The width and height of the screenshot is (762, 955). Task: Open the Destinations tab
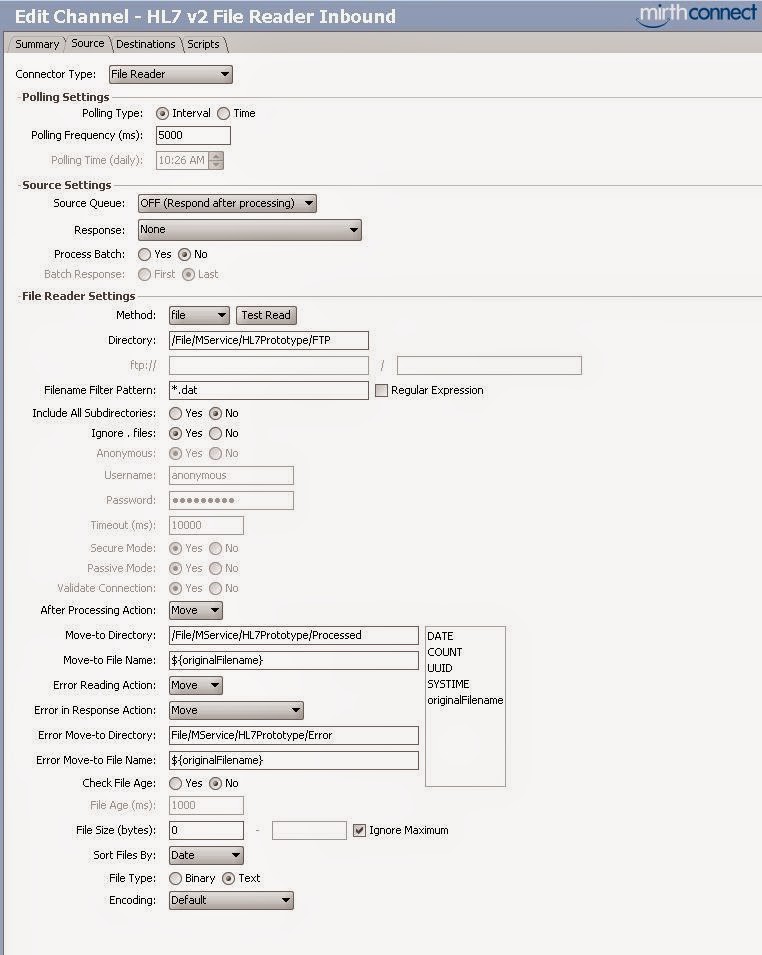click(x=146, y=44)
